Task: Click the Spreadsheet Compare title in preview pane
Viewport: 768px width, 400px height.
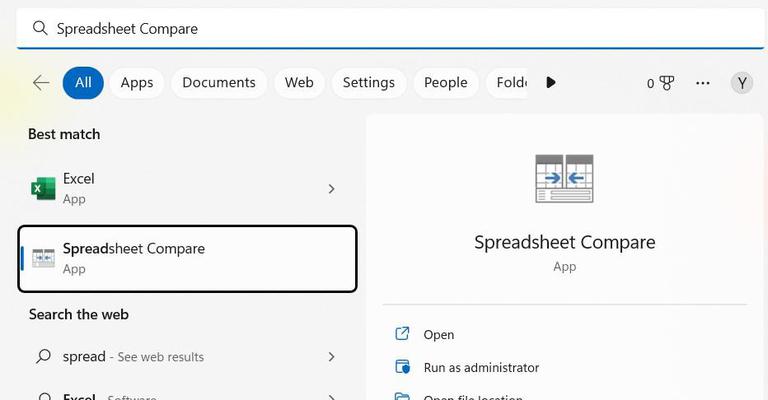Action: coord(564,242)
